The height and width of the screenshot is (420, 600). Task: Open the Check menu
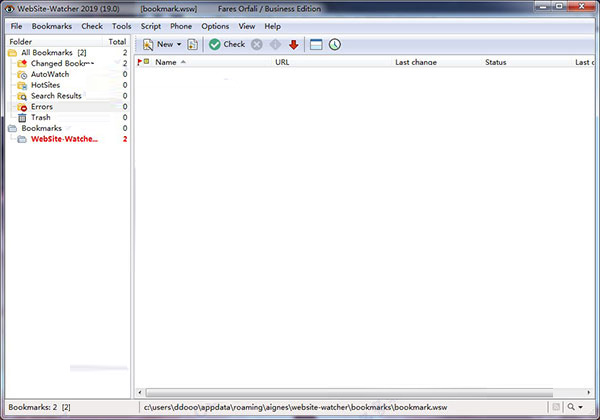(x=92, y=26)
